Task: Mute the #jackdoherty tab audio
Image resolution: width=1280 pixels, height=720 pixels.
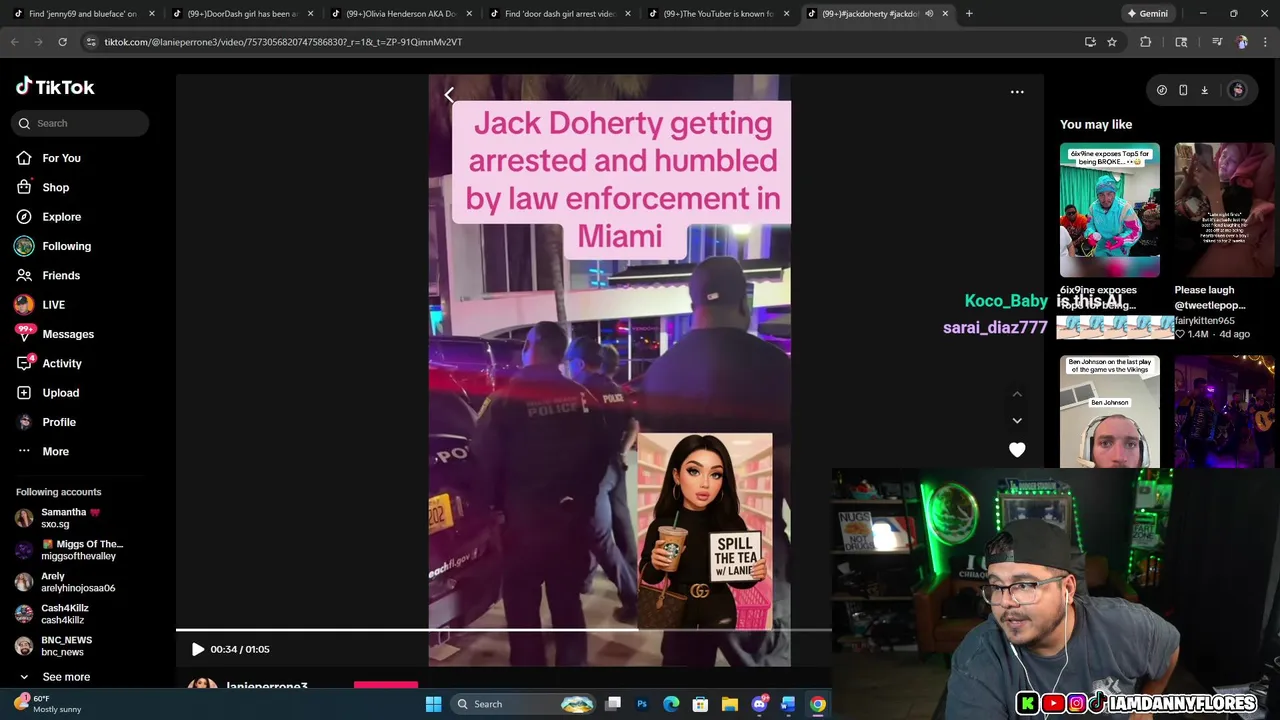Action: (x=929, y=14)
